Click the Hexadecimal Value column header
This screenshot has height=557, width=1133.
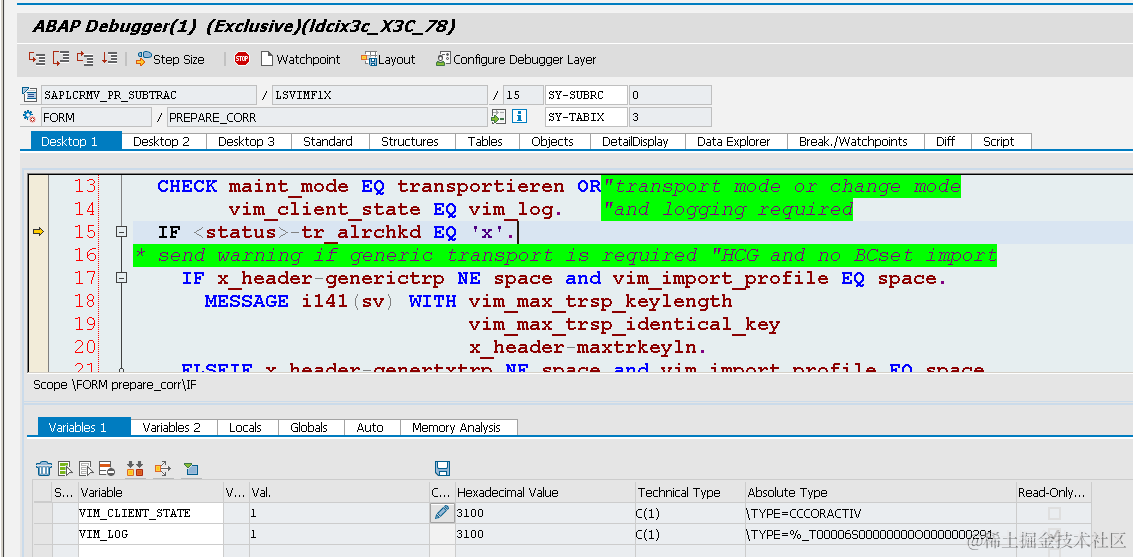[x=545, y=493]
